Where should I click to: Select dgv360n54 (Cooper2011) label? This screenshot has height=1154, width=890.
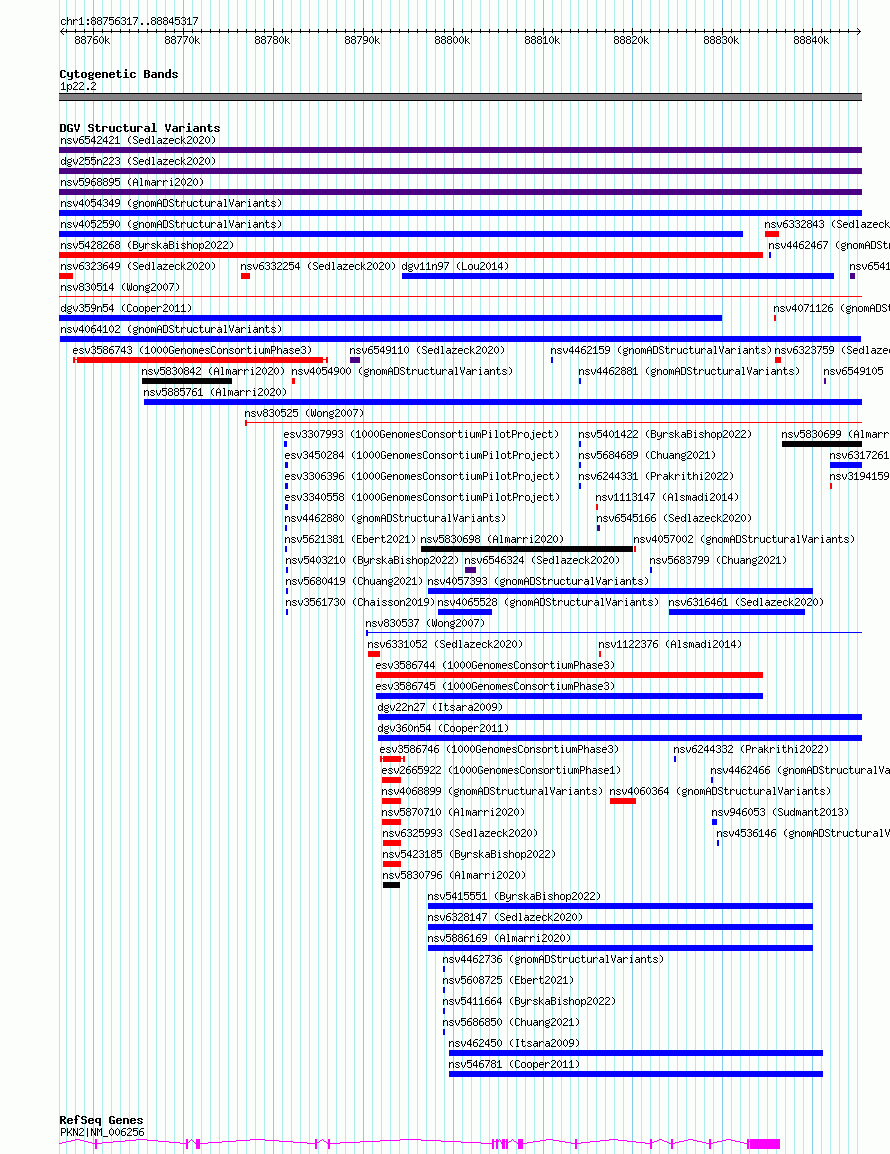tap(443, 728)
